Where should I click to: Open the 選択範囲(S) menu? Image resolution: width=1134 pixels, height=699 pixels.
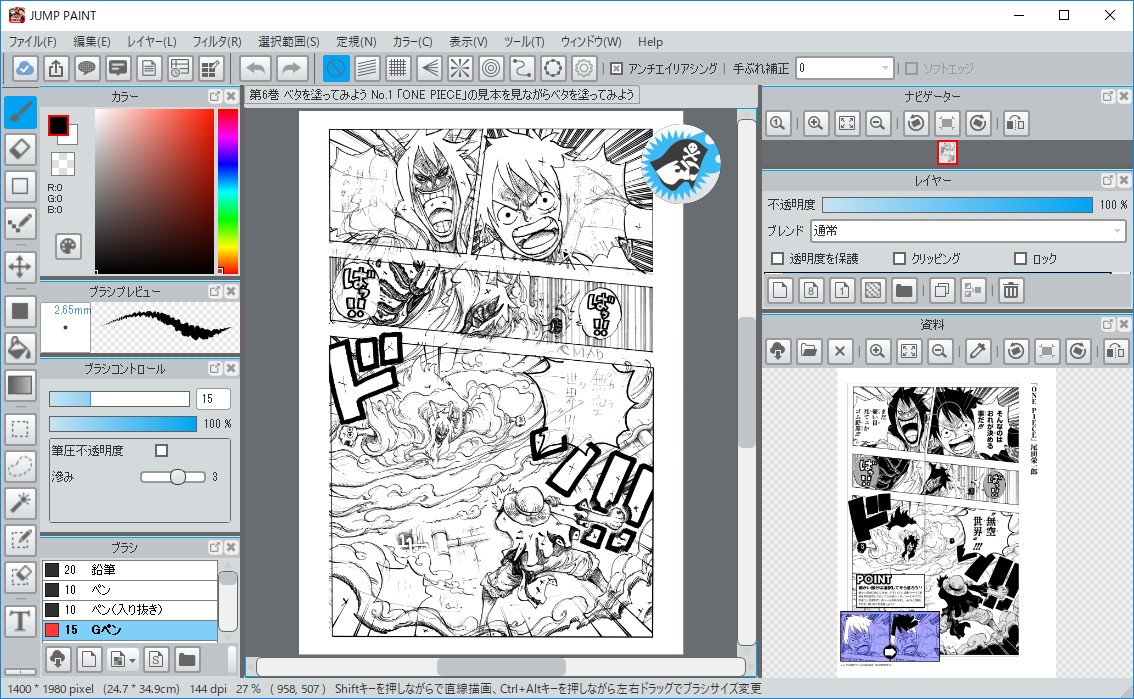coord(289,42)
